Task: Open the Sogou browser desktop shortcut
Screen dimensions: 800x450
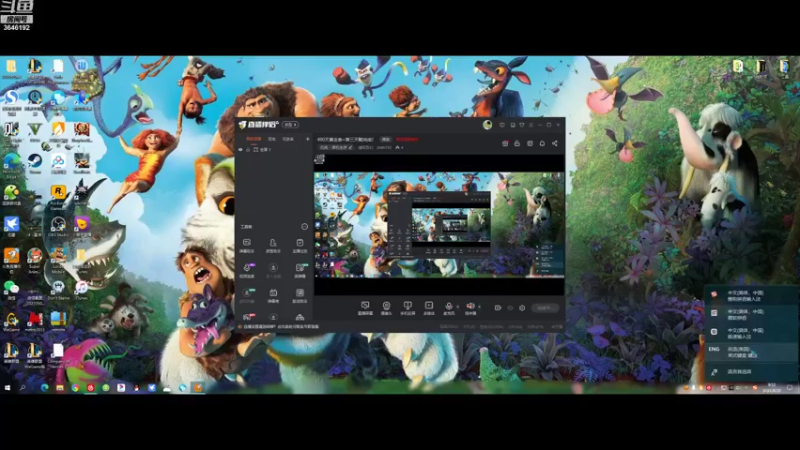Action: [x=11, y=100]
